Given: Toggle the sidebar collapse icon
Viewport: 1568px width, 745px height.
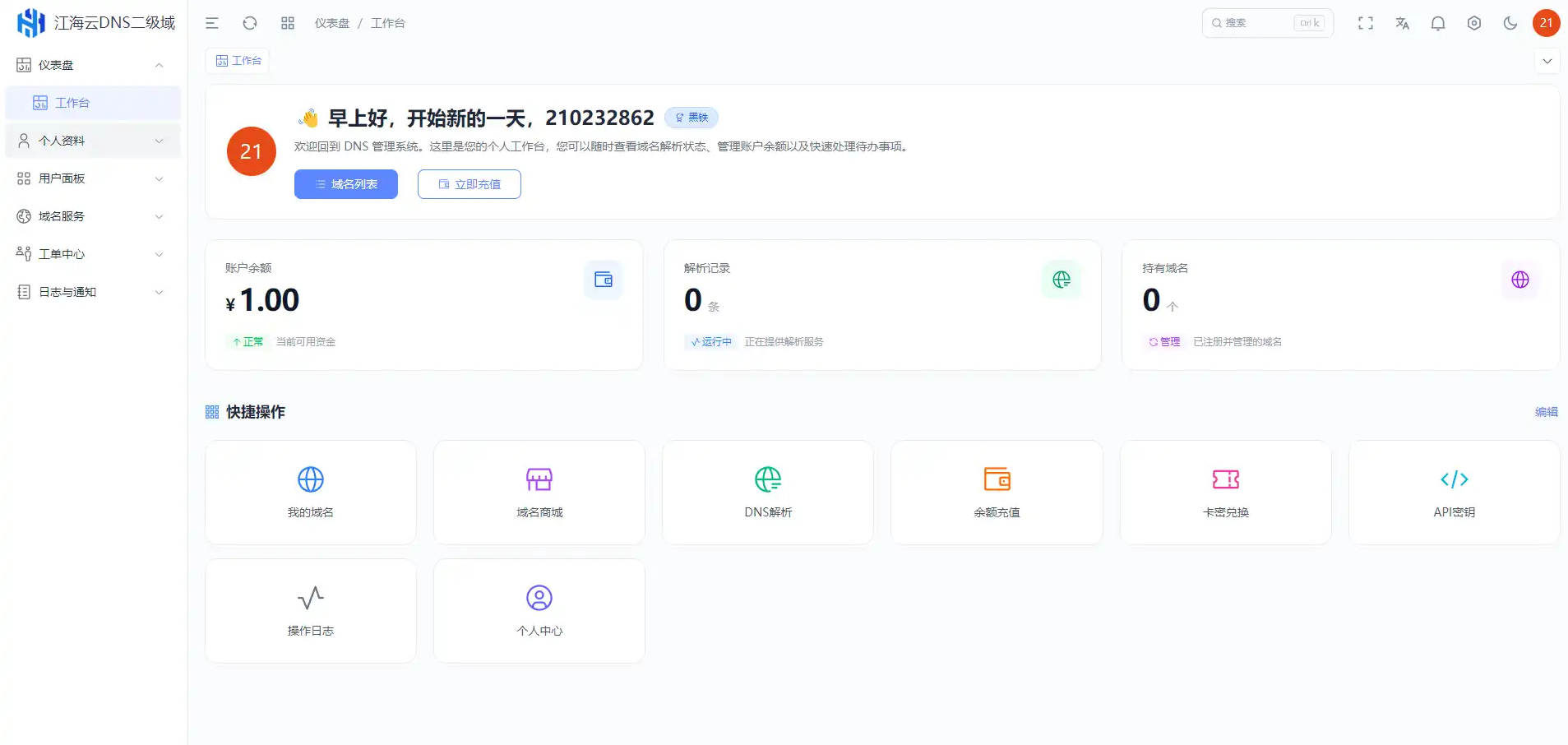Looking at the screenshot, I should tap(213, 22).
